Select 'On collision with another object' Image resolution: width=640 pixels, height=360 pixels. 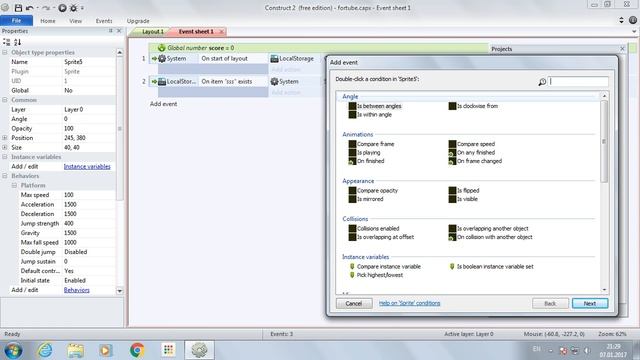(490, 237)
